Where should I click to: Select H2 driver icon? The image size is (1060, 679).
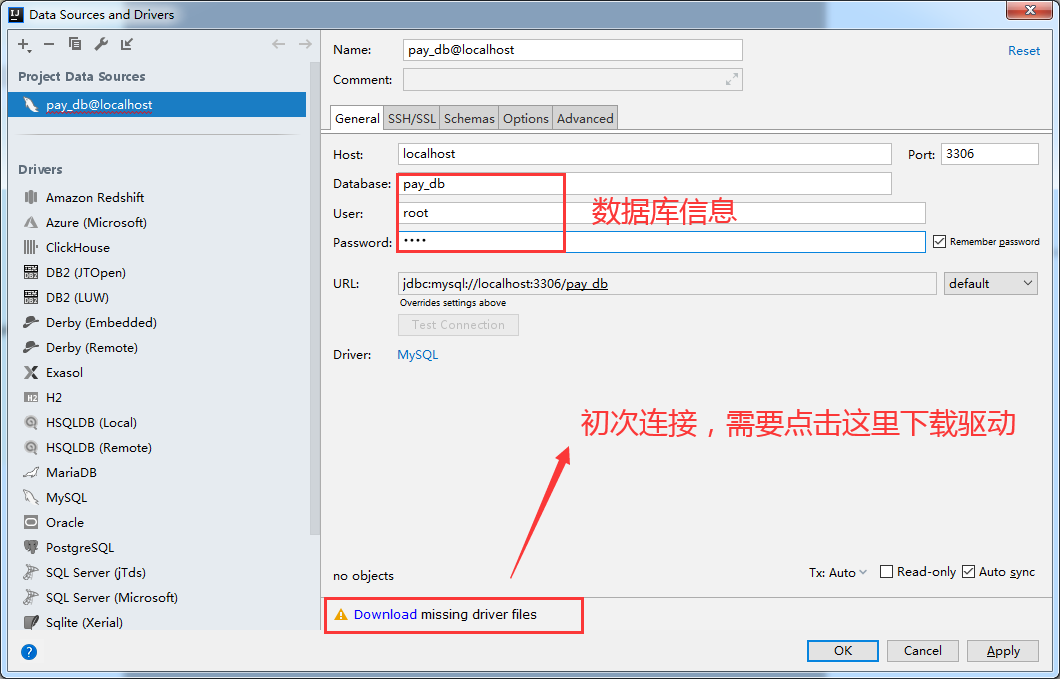click(x=31, y=397)
